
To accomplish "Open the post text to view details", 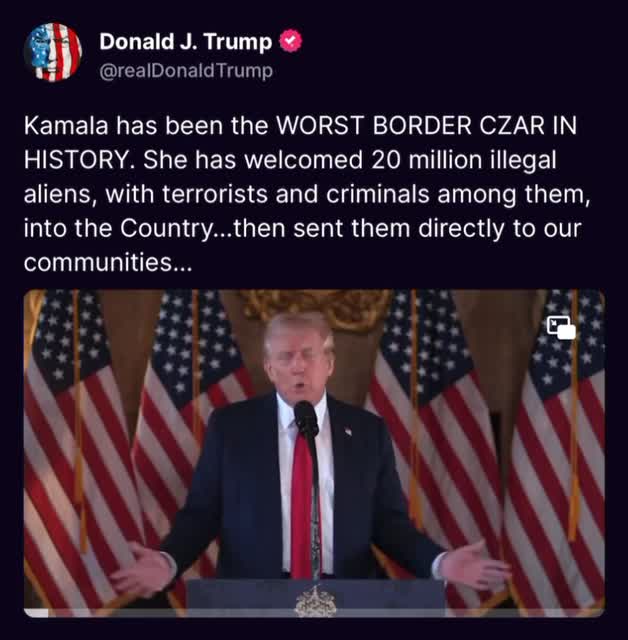I will point(307,194).
